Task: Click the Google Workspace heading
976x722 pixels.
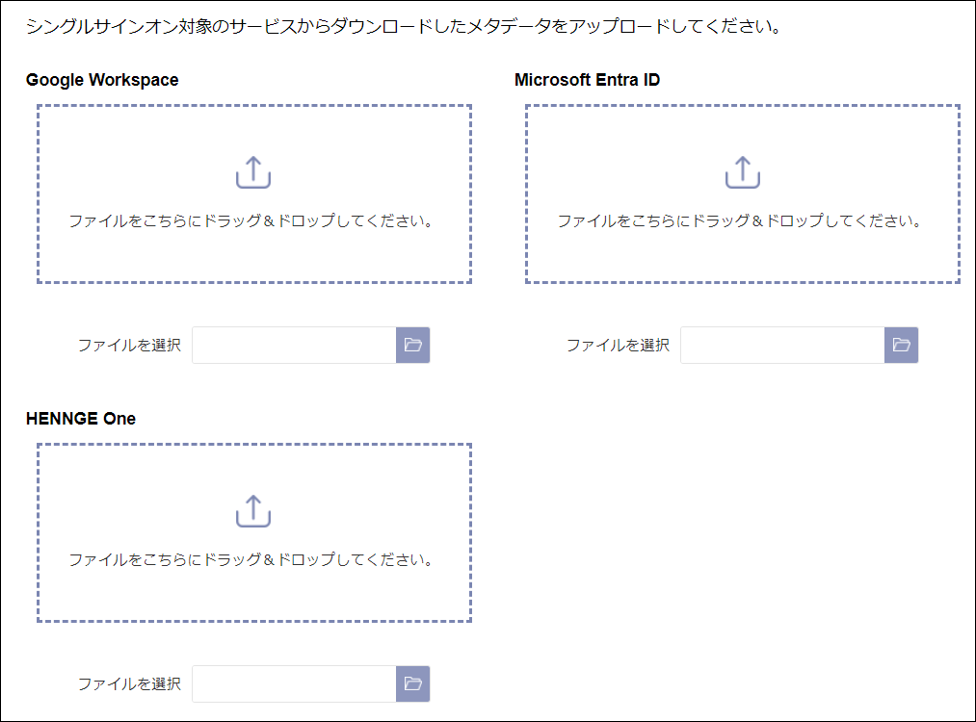Action: pyautogui.click(x=102, y=80)
